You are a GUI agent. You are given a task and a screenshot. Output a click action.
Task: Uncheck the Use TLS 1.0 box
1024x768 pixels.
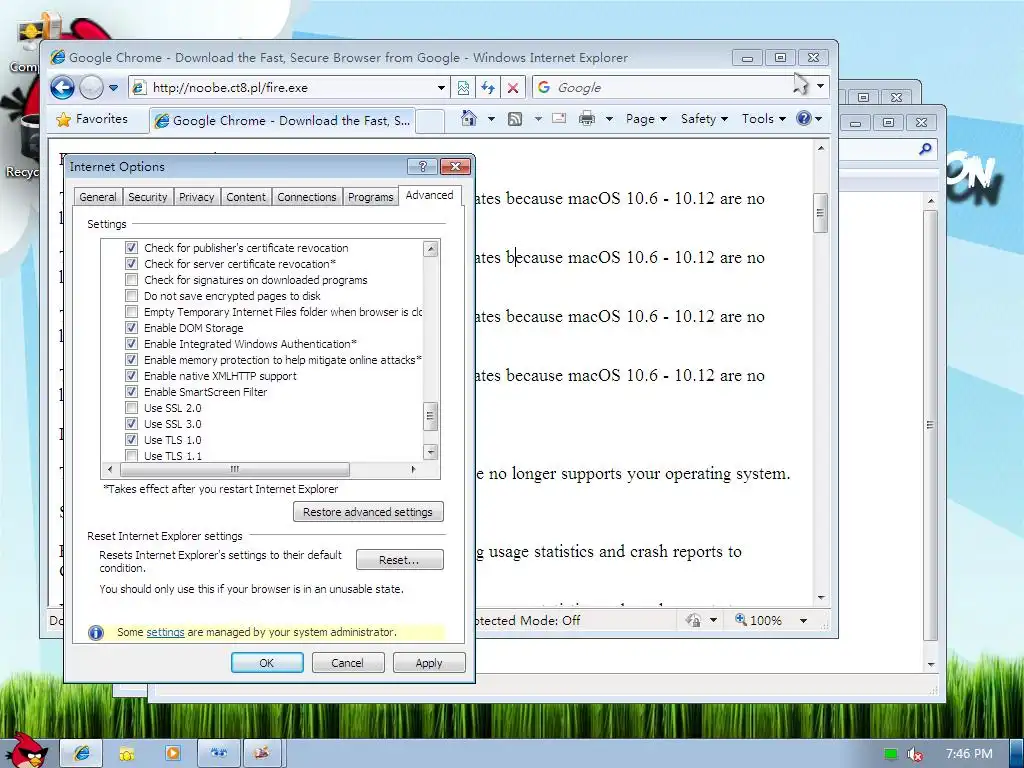131,440
